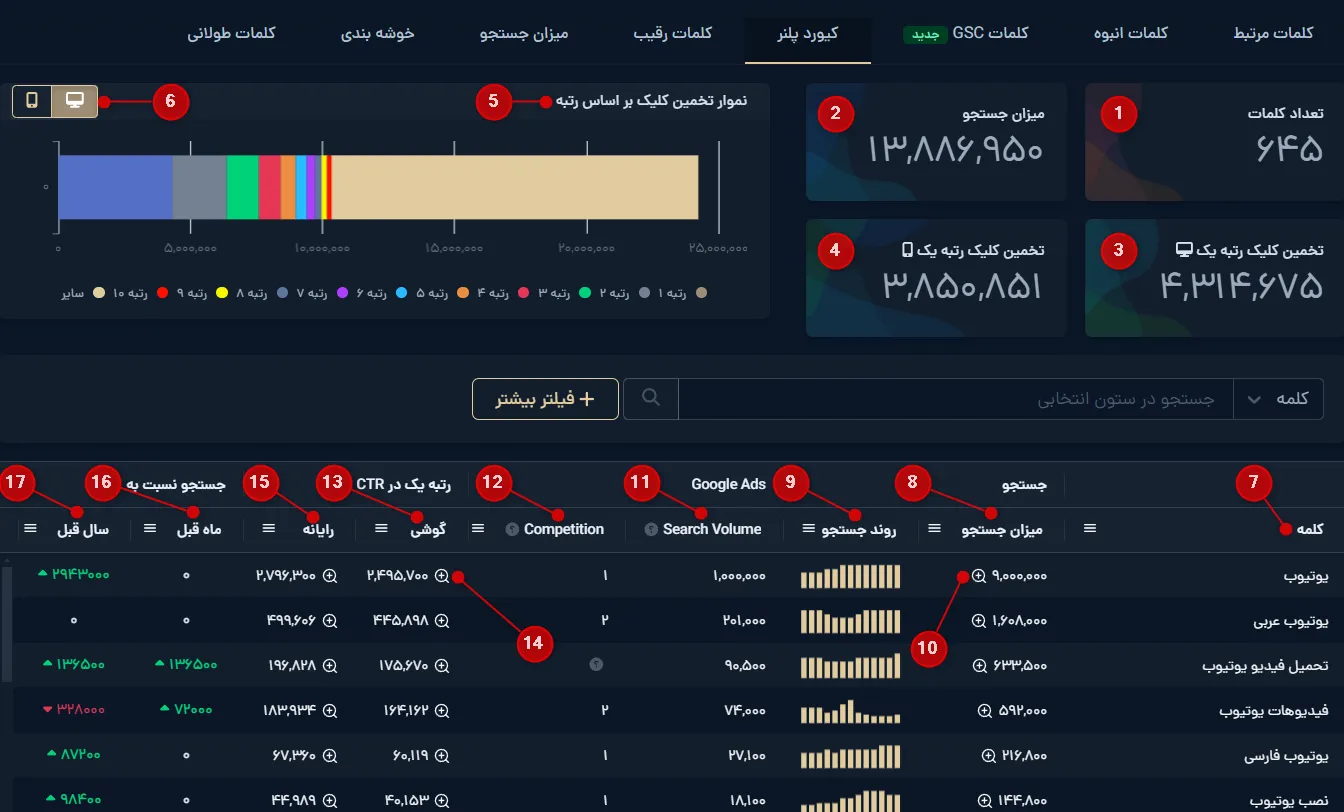Select the کلمات رقیب tab
This screenshot has width=1344, height=812.
(x=673, y=33)
